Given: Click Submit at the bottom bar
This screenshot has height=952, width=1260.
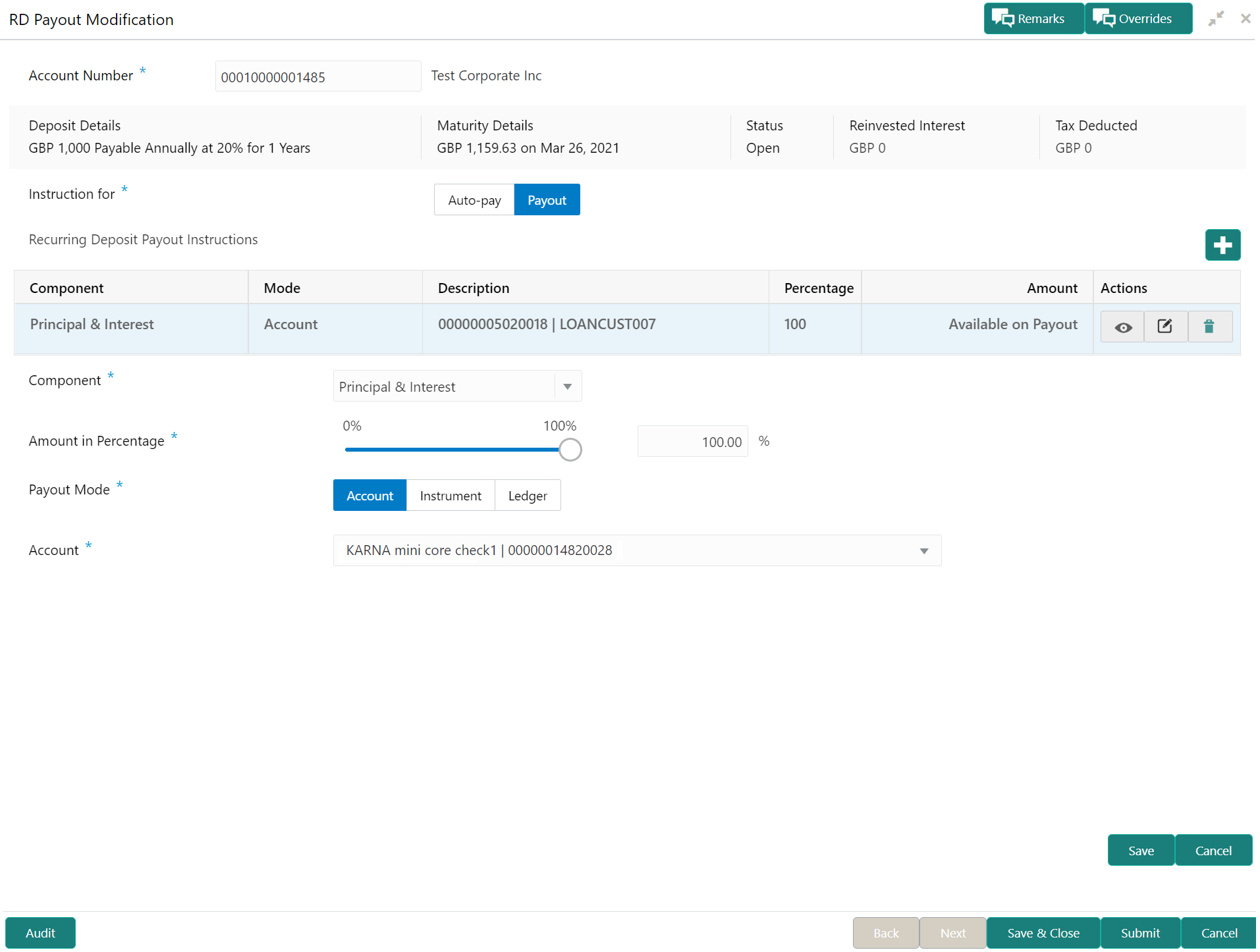Looking at the screenshot, I should coord(1140,932).
